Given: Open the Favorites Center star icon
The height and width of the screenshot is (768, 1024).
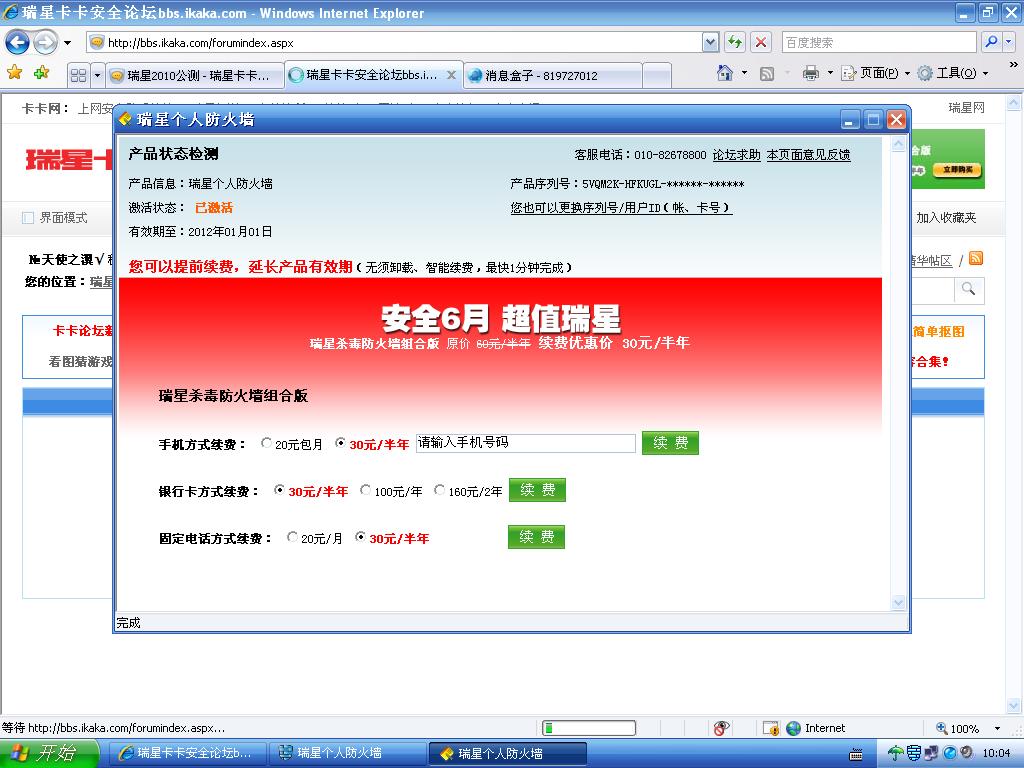Looking at the screenshot, I should (x=15, y=73).
